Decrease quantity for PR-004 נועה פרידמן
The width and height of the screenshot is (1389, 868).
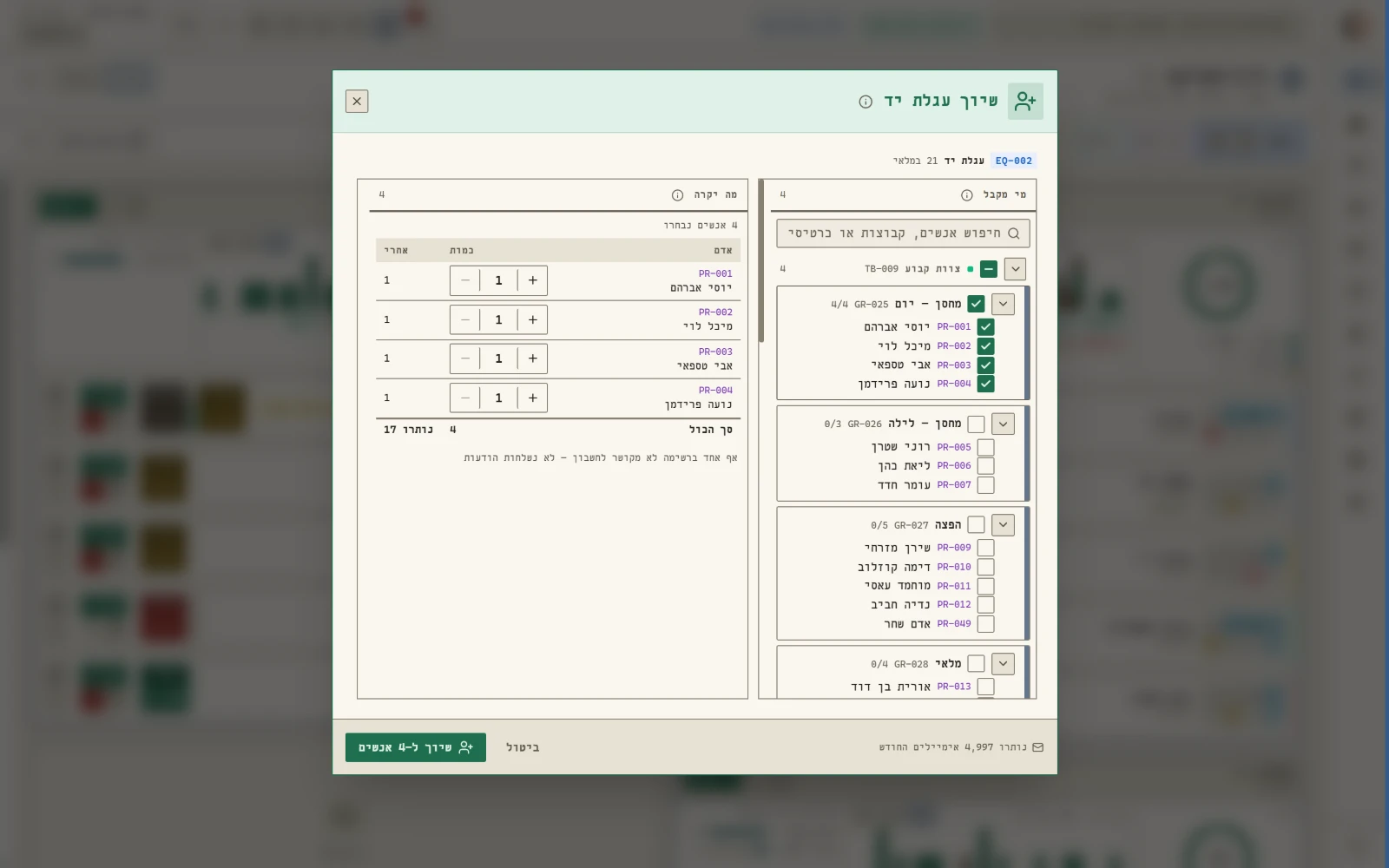point(465,398)
